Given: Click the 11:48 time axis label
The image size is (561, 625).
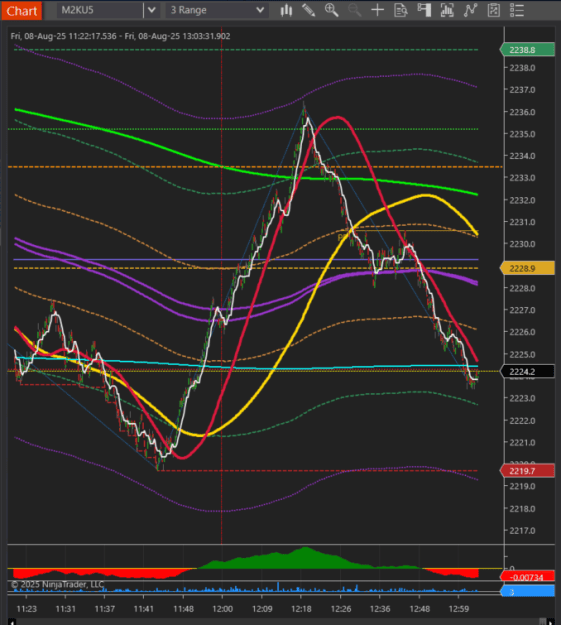Looking at the screenshot, I should point(183,609).
